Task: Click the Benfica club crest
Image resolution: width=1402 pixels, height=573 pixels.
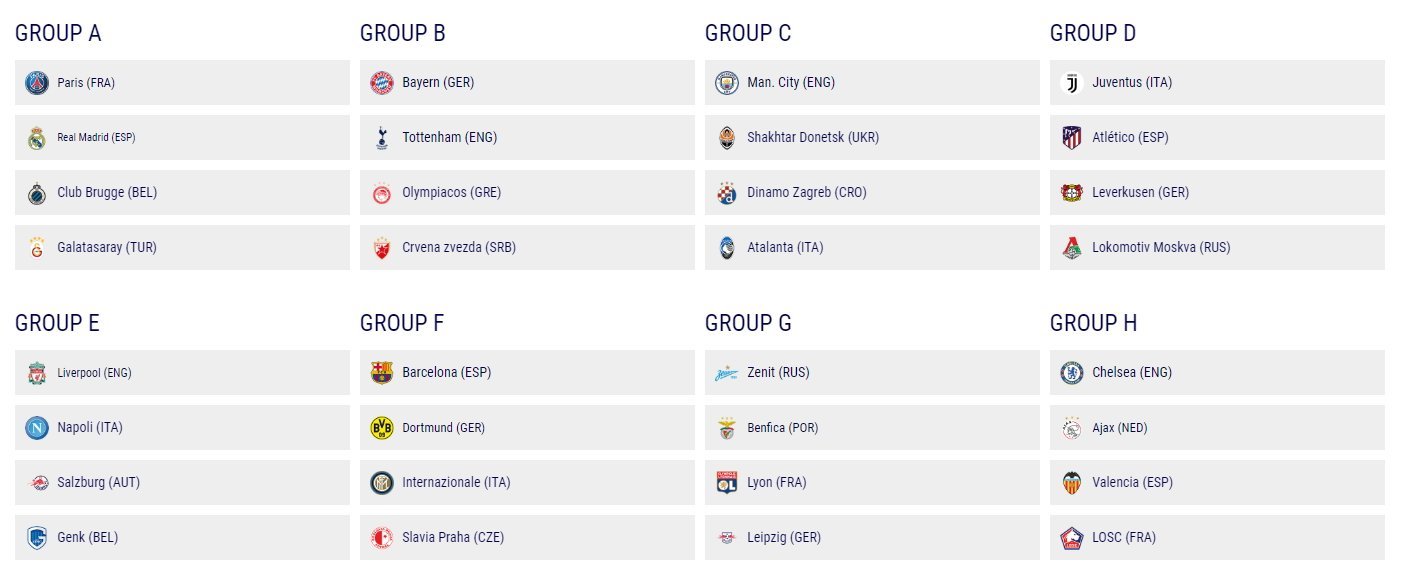Action: 727,428
